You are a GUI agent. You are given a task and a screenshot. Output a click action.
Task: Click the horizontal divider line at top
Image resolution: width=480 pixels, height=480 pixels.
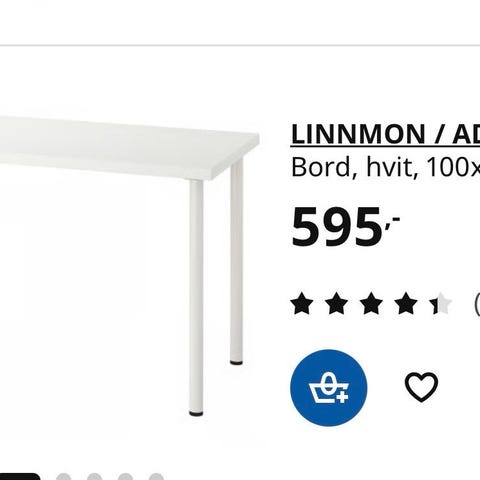tap(240, 45)
